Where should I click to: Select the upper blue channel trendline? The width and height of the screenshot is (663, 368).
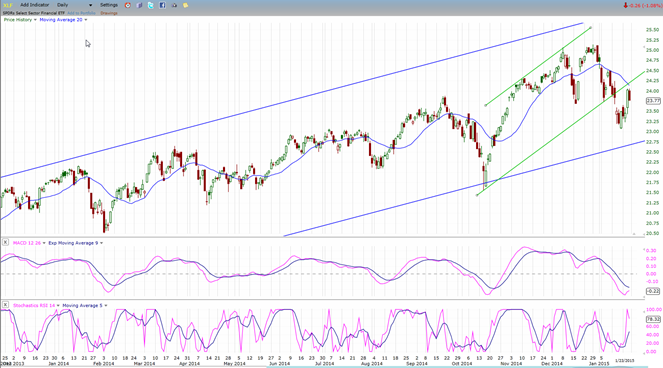pyautogui.click(x=292, y=100)
